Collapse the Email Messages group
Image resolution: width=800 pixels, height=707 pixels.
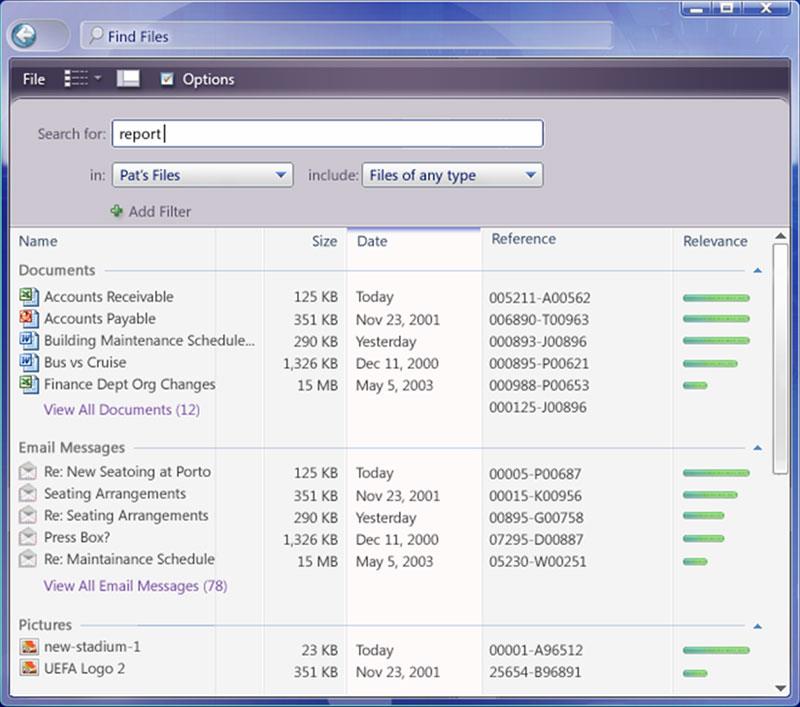(758, 448)
